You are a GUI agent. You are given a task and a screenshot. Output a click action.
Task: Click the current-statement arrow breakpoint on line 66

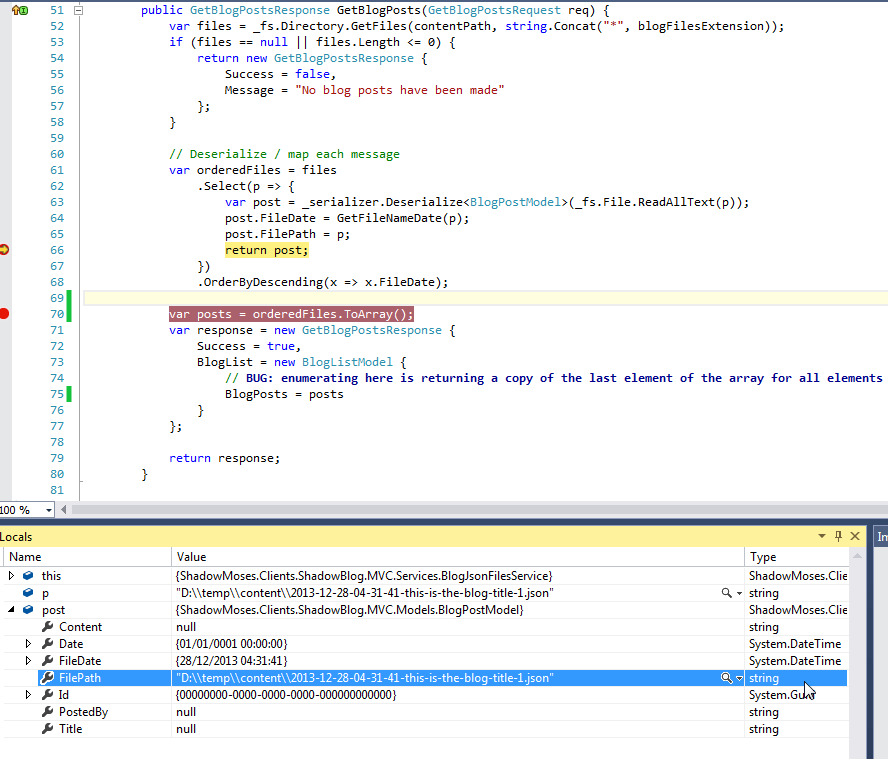(4, 250)
